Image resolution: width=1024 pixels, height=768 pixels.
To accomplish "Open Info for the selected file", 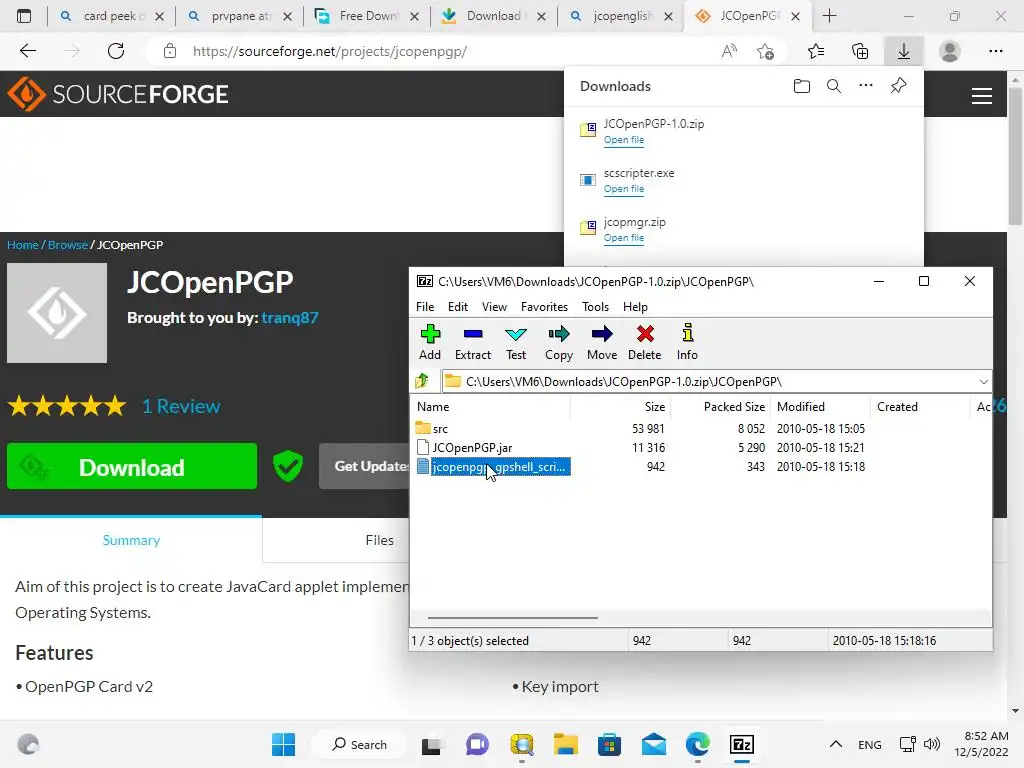I will pos(687,342).
